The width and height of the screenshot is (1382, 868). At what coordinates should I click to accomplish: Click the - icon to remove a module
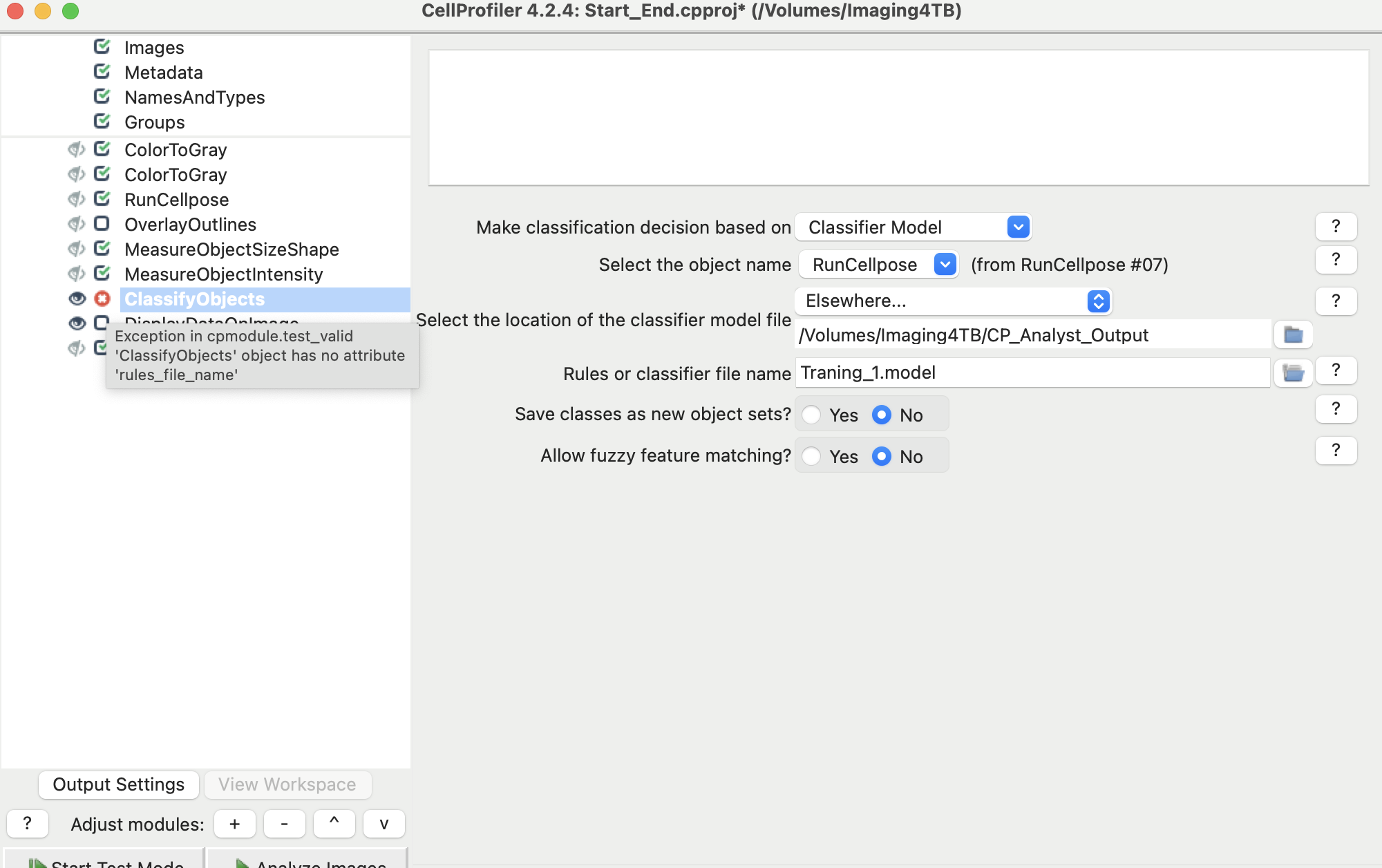pos(284,824)
